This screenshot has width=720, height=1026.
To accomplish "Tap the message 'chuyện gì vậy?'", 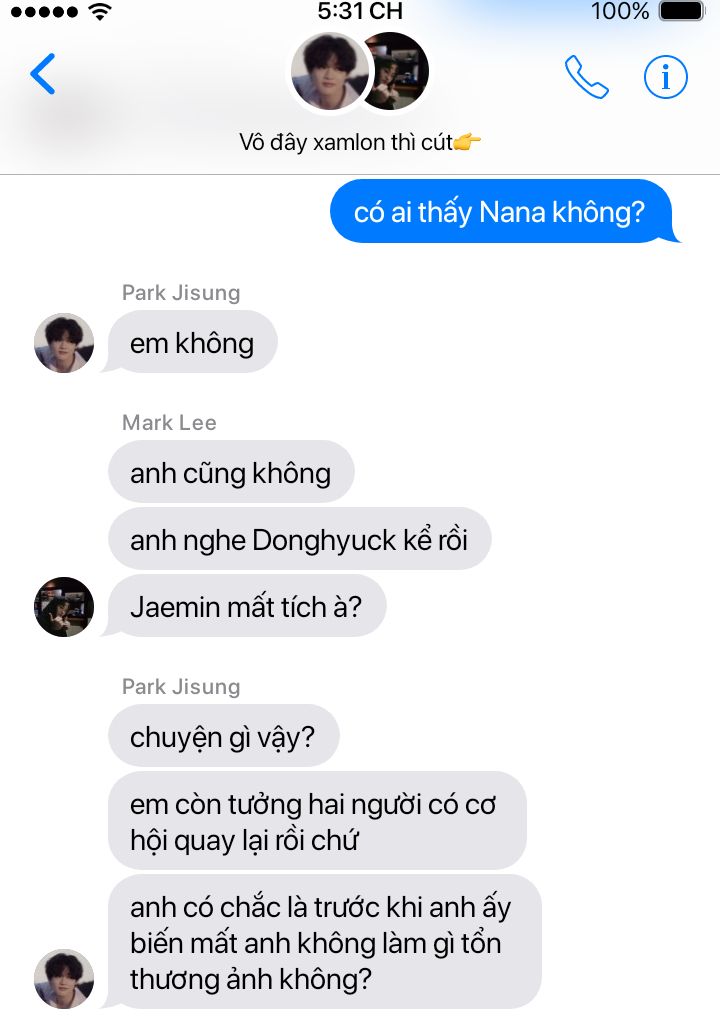I will click(x=223, y=736).
